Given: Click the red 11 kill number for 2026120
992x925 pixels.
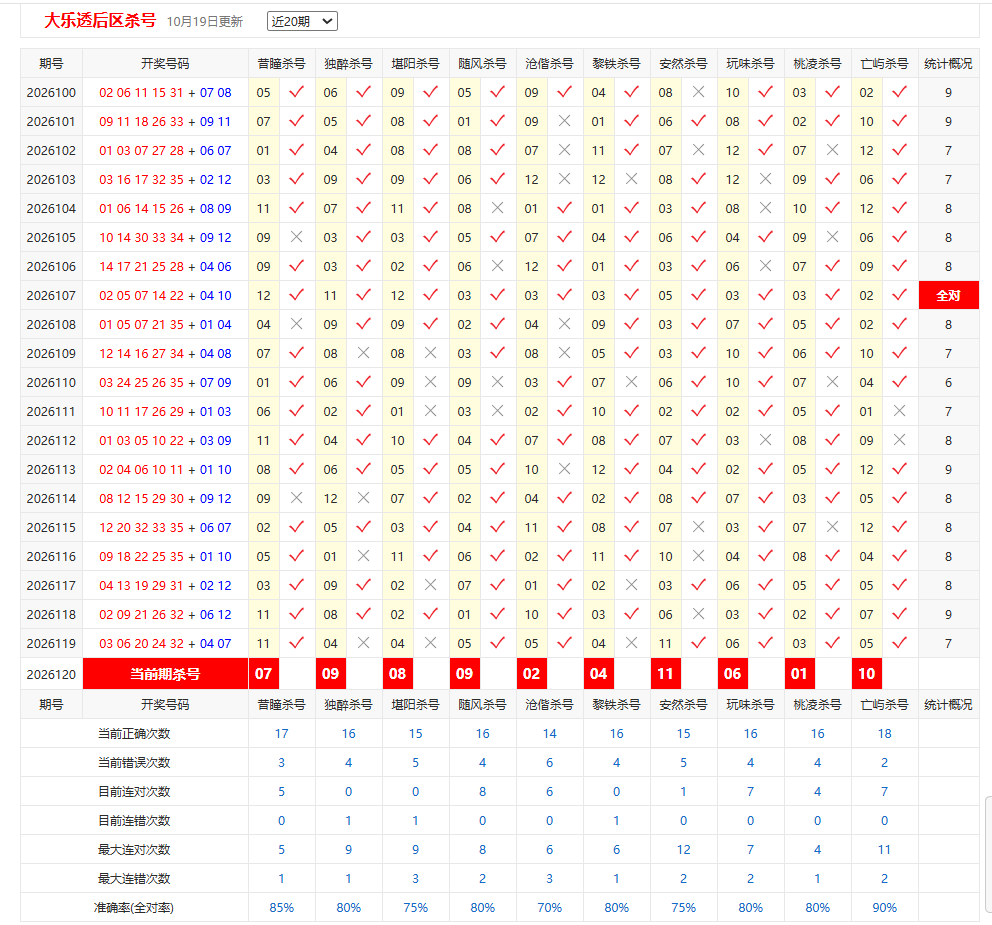Looking at the screenshot, I should tap(666, 674).
